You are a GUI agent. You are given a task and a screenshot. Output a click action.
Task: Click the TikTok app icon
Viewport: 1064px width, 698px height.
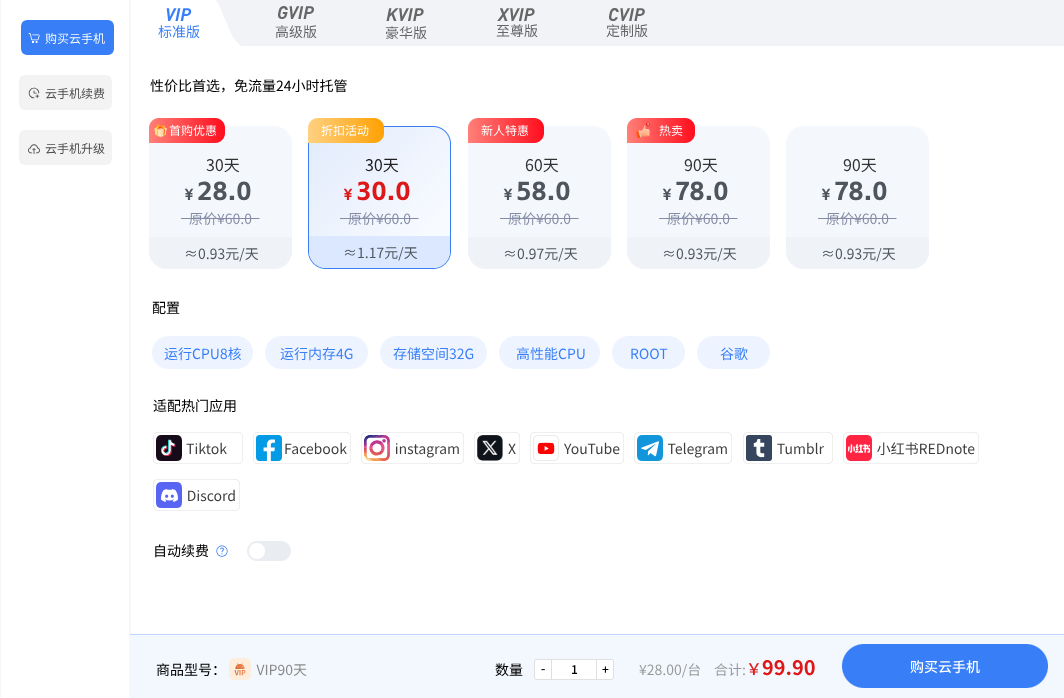169,448
